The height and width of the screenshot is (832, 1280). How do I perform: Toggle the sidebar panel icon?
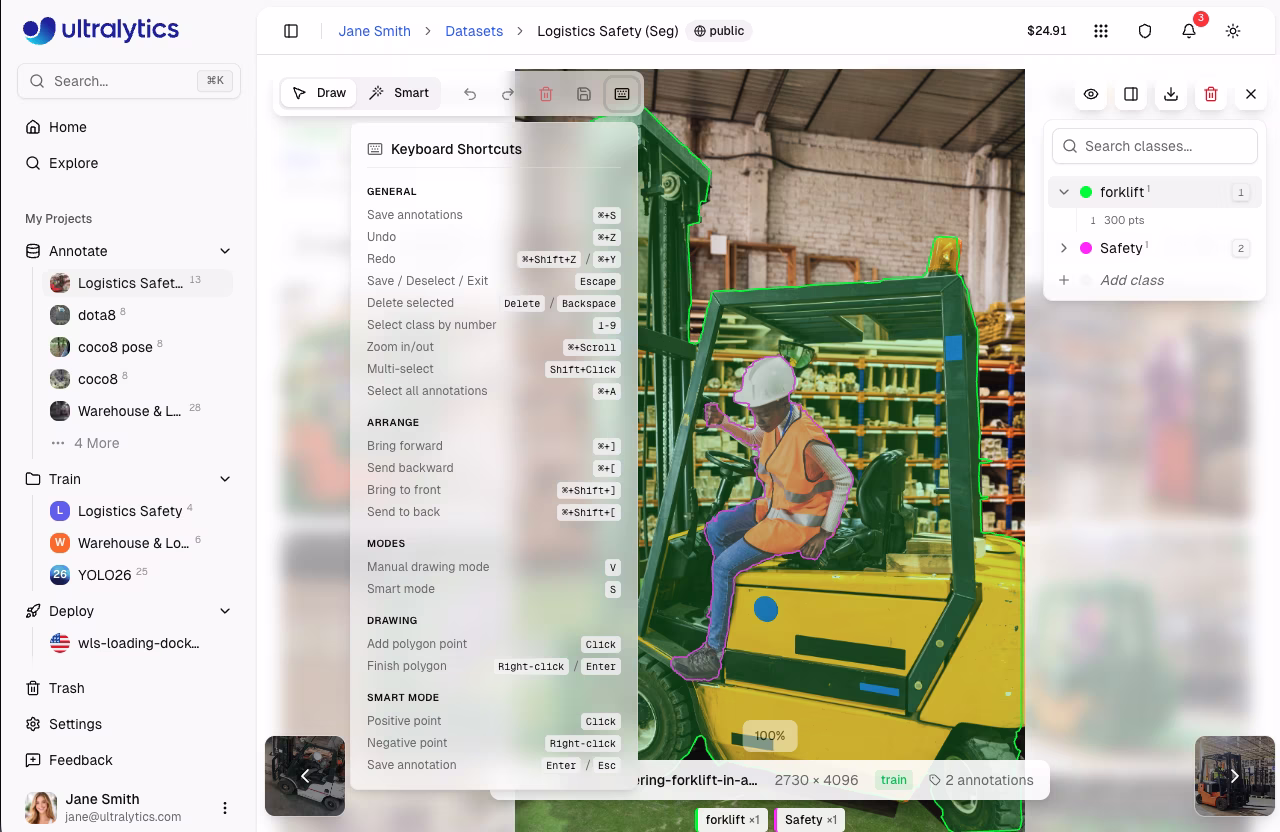pyautogui.click(x=291, y=31)
